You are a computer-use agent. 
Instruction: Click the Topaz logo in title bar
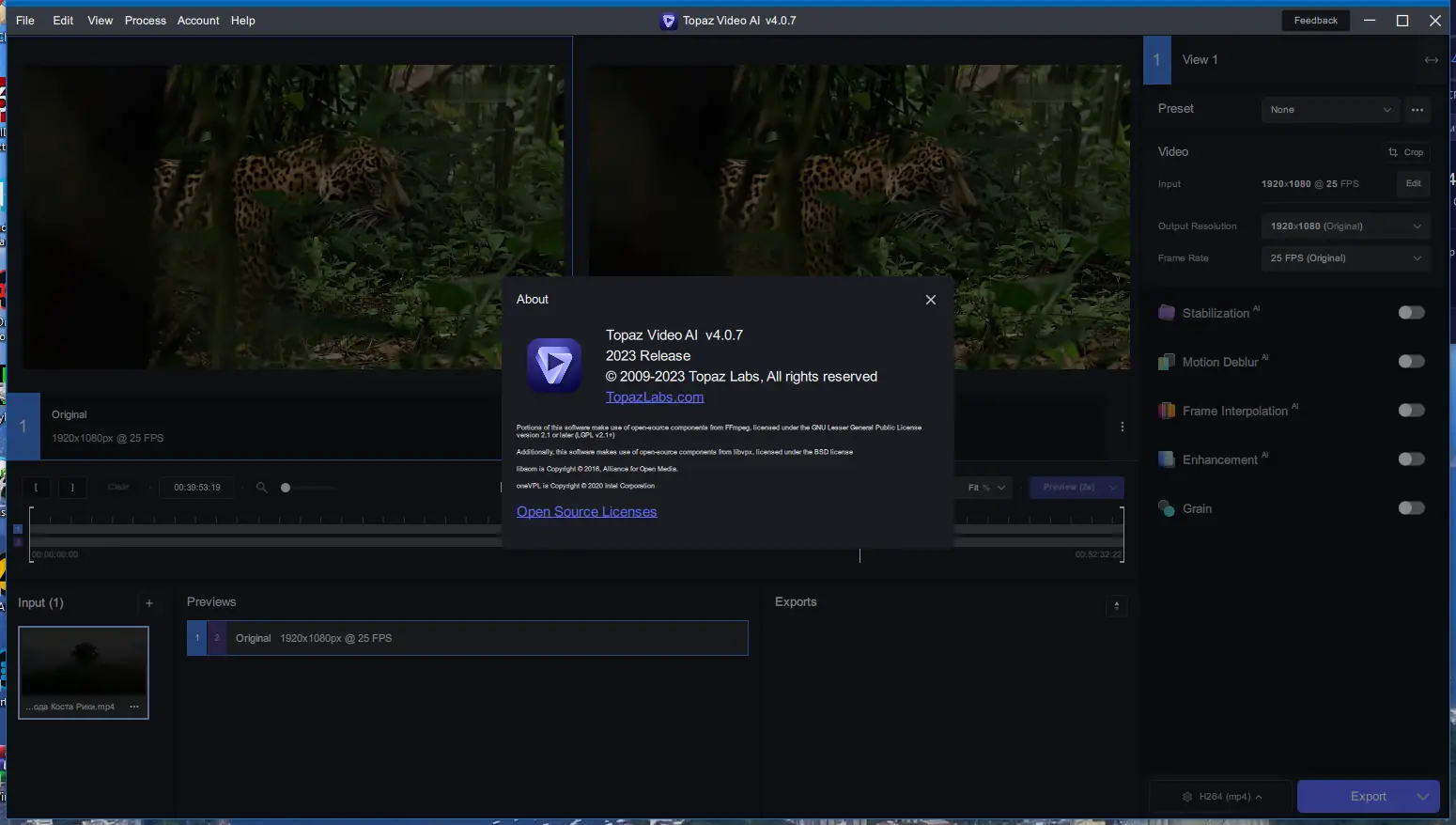pyautogui.click(x=669, y=21)
